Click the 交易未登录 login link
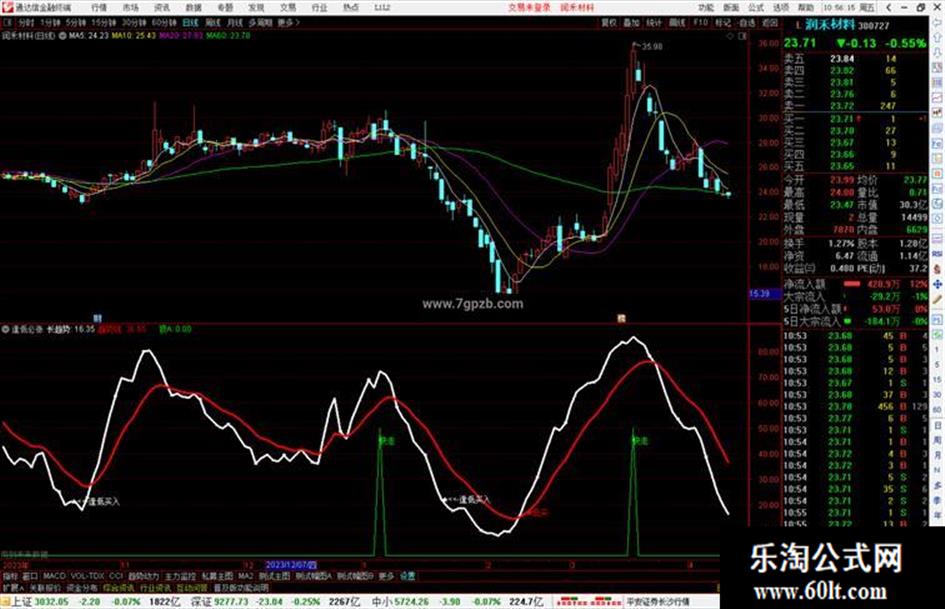This screenshot has height=609, width=945. 529,7
